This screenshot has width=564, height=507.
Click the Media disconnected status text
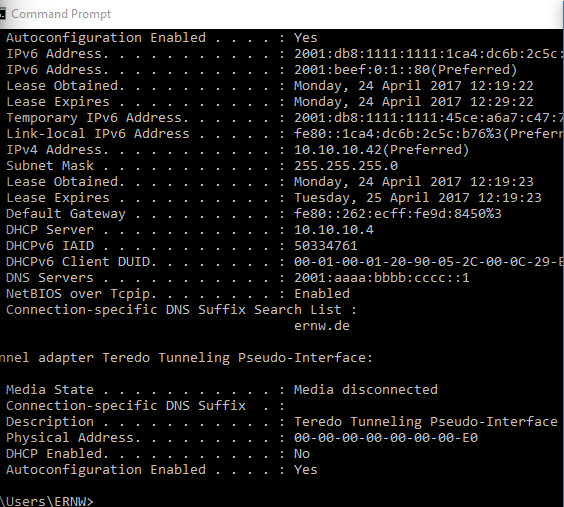(366, 389)
